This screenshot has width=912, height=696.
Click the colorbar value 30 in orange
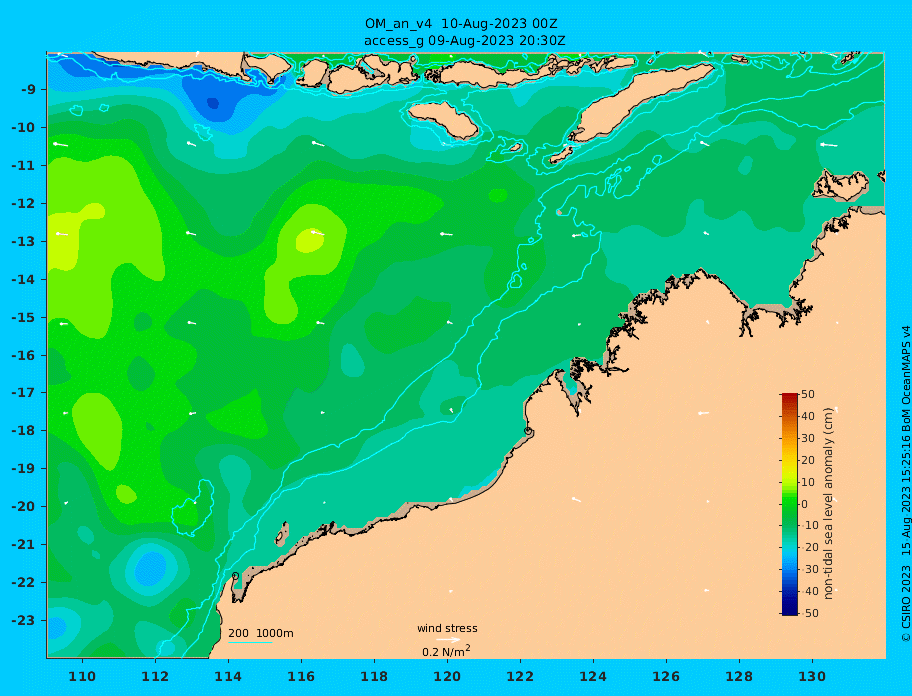(808, 438)
